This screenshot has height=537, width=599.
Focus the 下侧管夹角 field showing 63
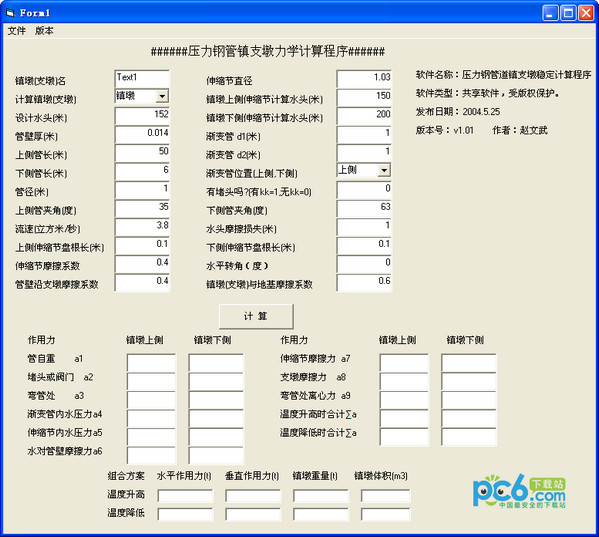pos(364,208)
